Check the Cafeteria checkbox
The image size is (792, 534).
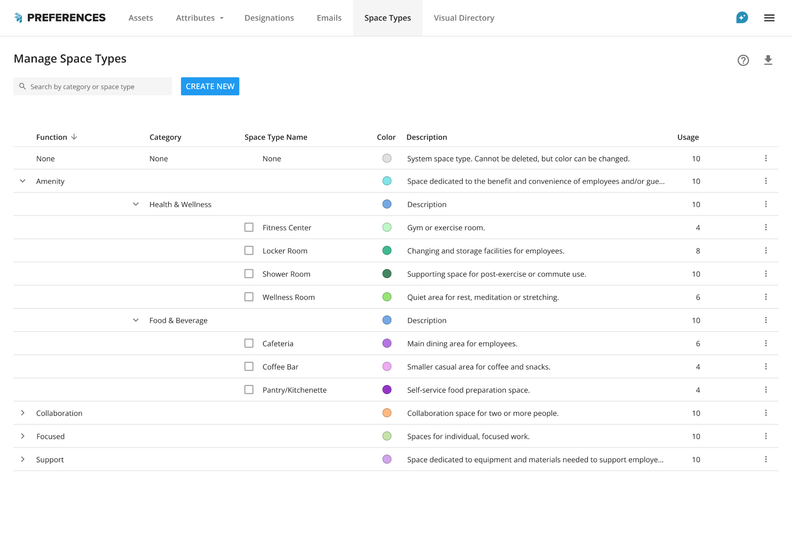click(249, 344)
